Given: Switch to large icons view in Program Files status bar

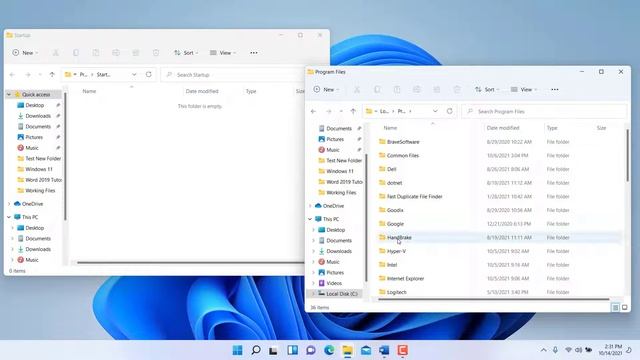Looking at the screenshot, I should (624, 307).
